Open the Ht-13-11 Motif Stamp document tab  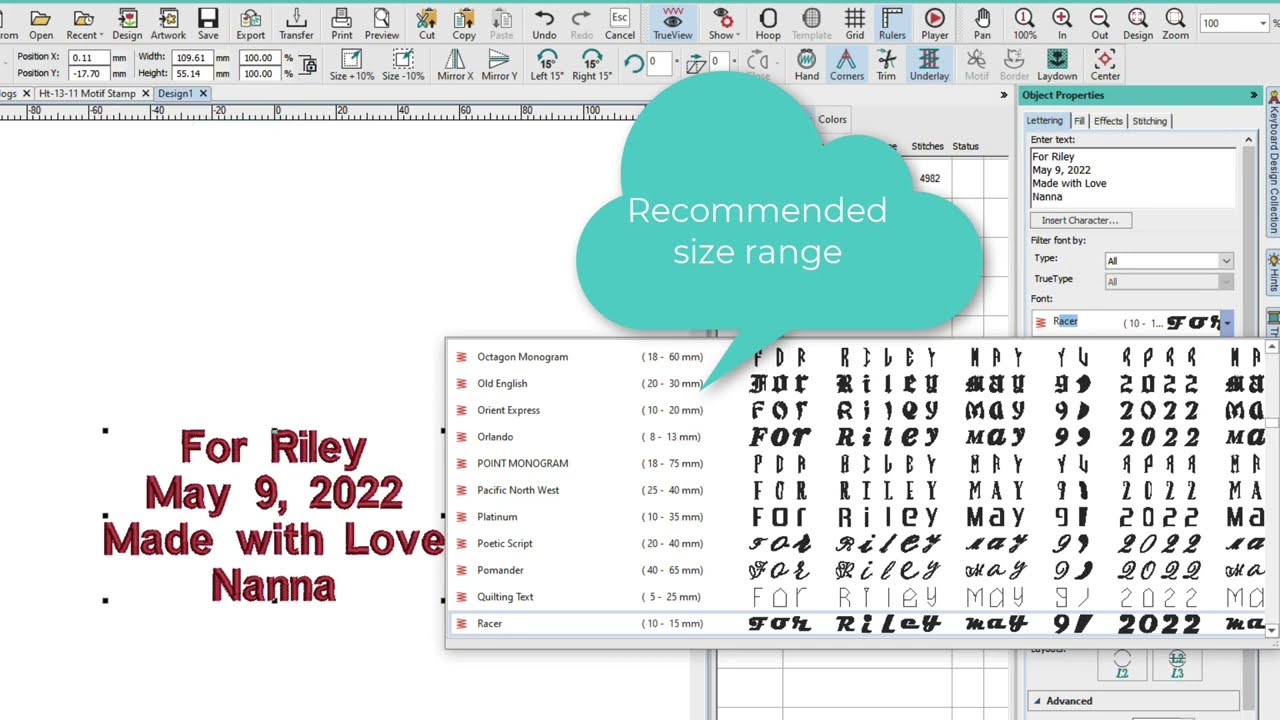[x=87, y=93]
